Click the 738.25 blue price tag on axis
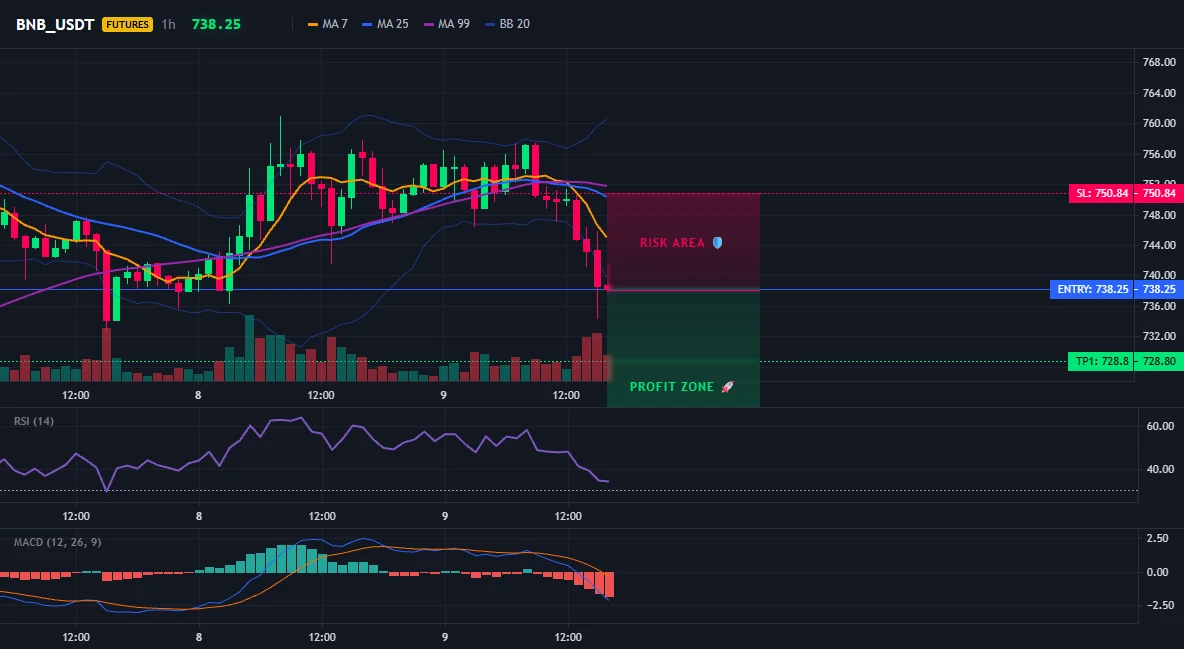The height and width of the screenshot is (649, 1184). (x=1160, y=289)
